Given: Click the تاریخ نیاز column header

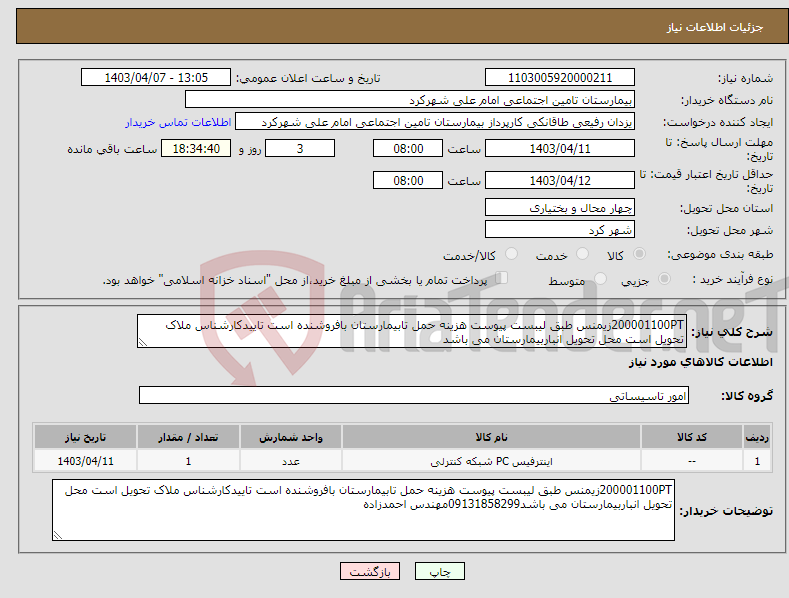Looking at the screenshot, I should pos(86,437).
